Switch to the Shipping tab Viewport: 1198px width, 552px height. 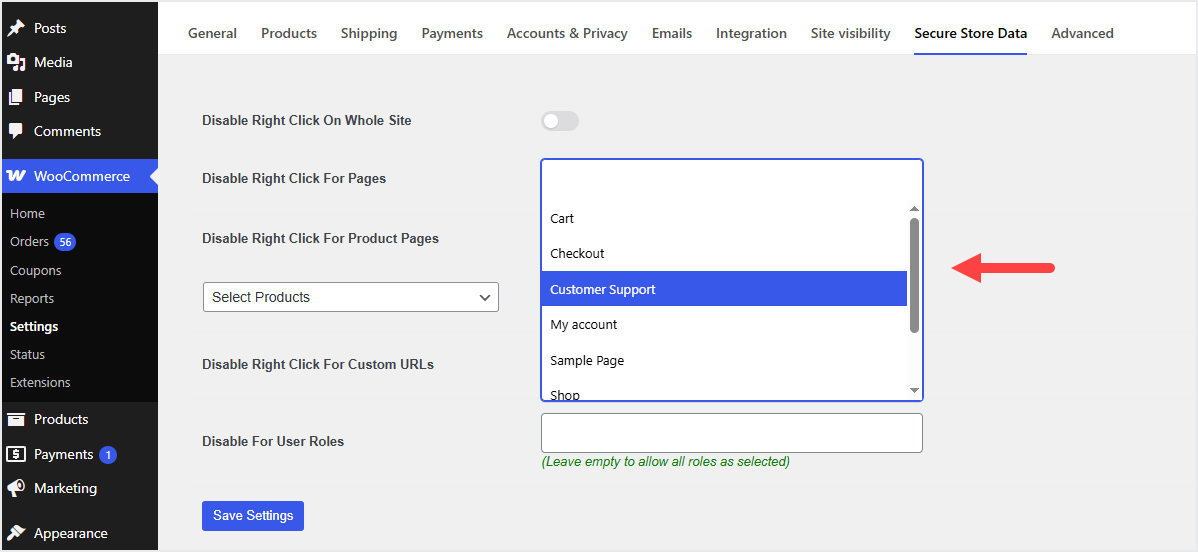pyautogui.click(x=369, y=33)
